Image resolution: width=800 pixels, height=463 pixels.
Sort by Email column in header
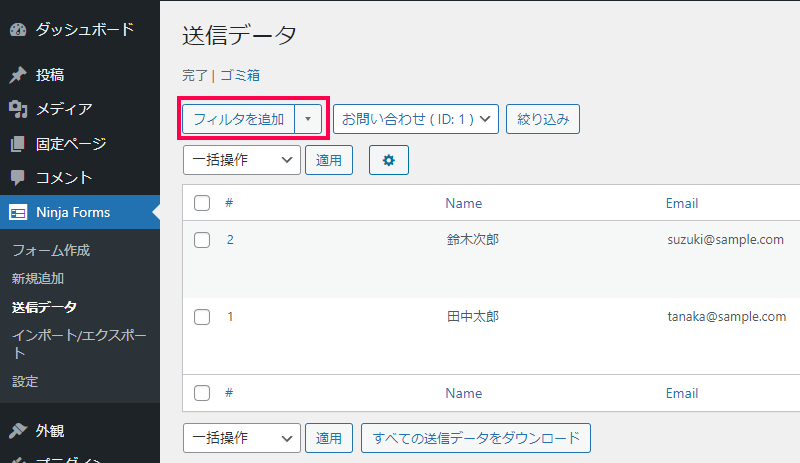682,203
